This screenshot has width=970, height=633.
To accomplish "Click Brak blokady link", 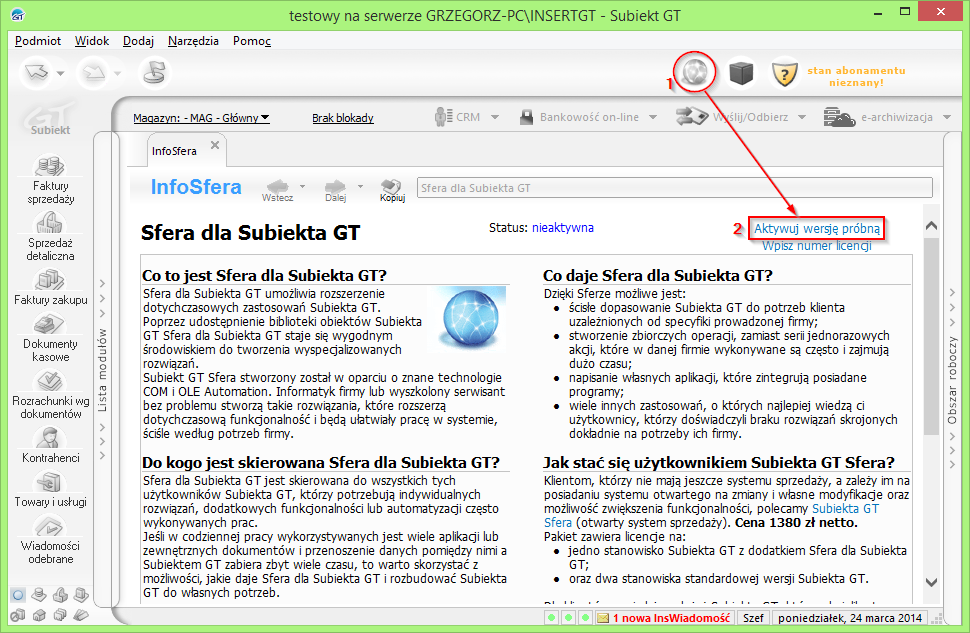I will click(x=343, y=118).
